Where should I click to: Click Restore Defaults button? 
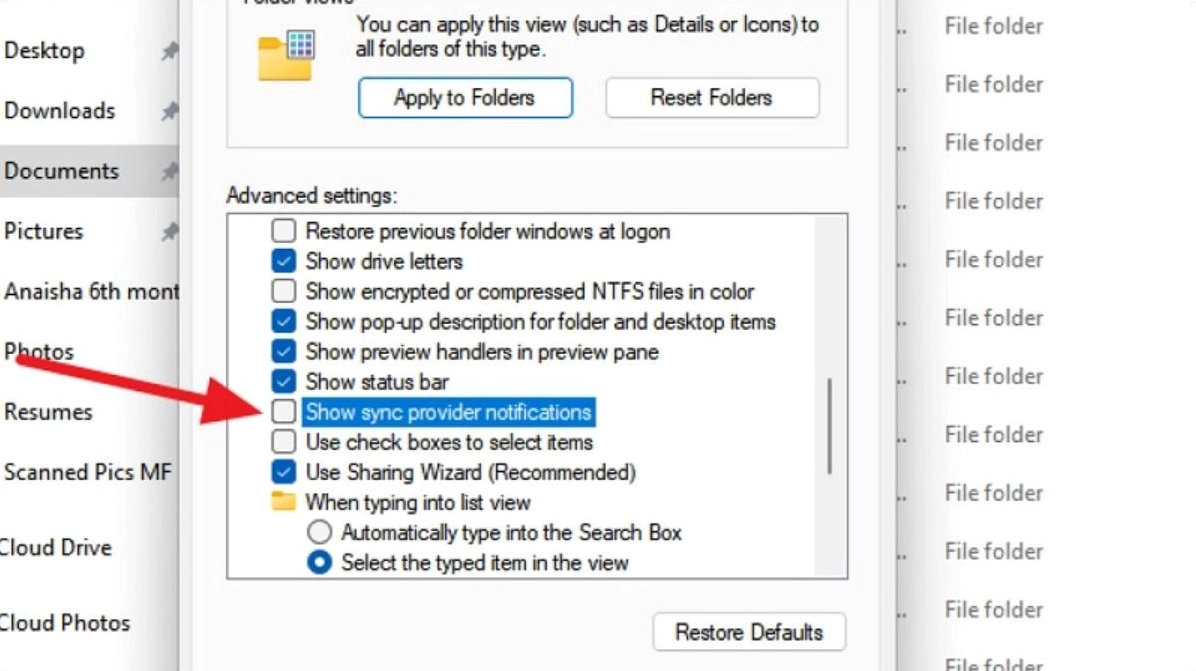point(749,632)
